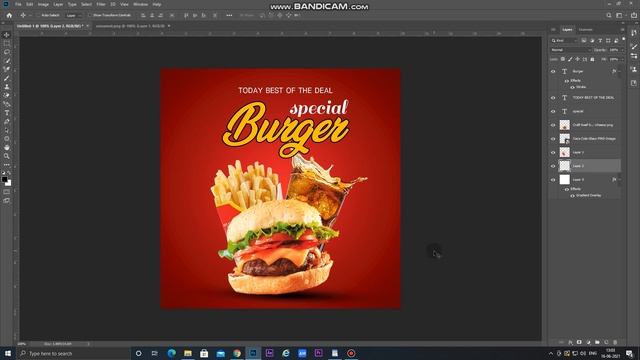Screen dimensions: 640x360
Task: Hide the special text layer
Action: coord(553,111)
